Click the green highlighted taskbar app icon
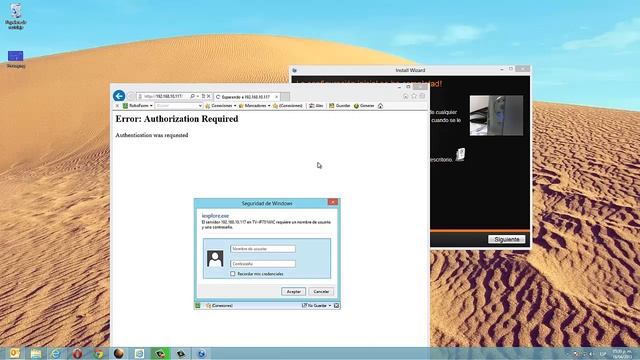This screenshot has height=360, width=640. point(160,353)
